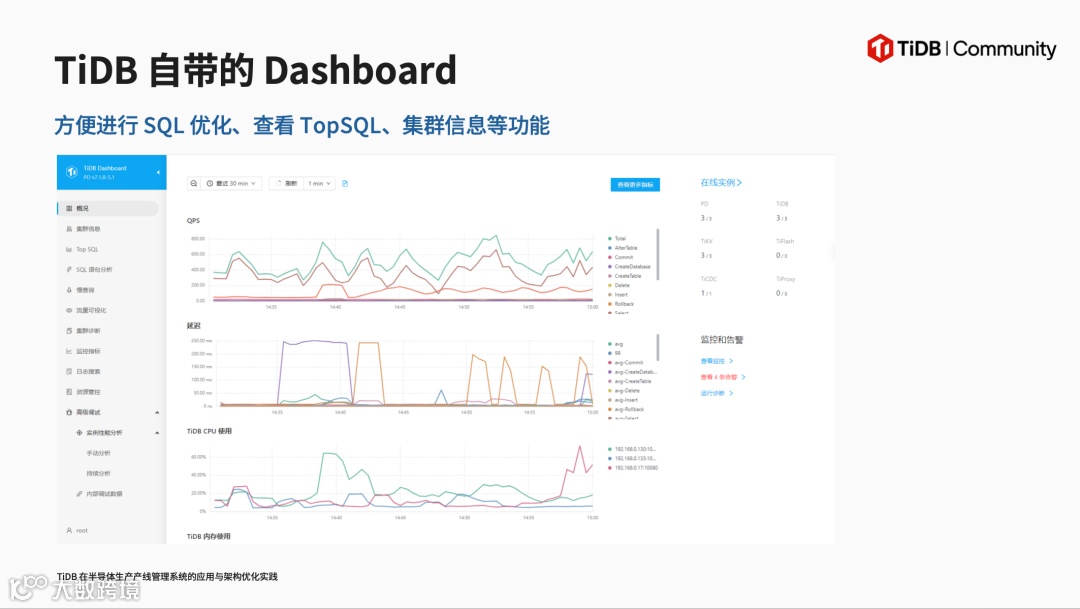Click the zoom-out magnifier icon

point(194,183)
